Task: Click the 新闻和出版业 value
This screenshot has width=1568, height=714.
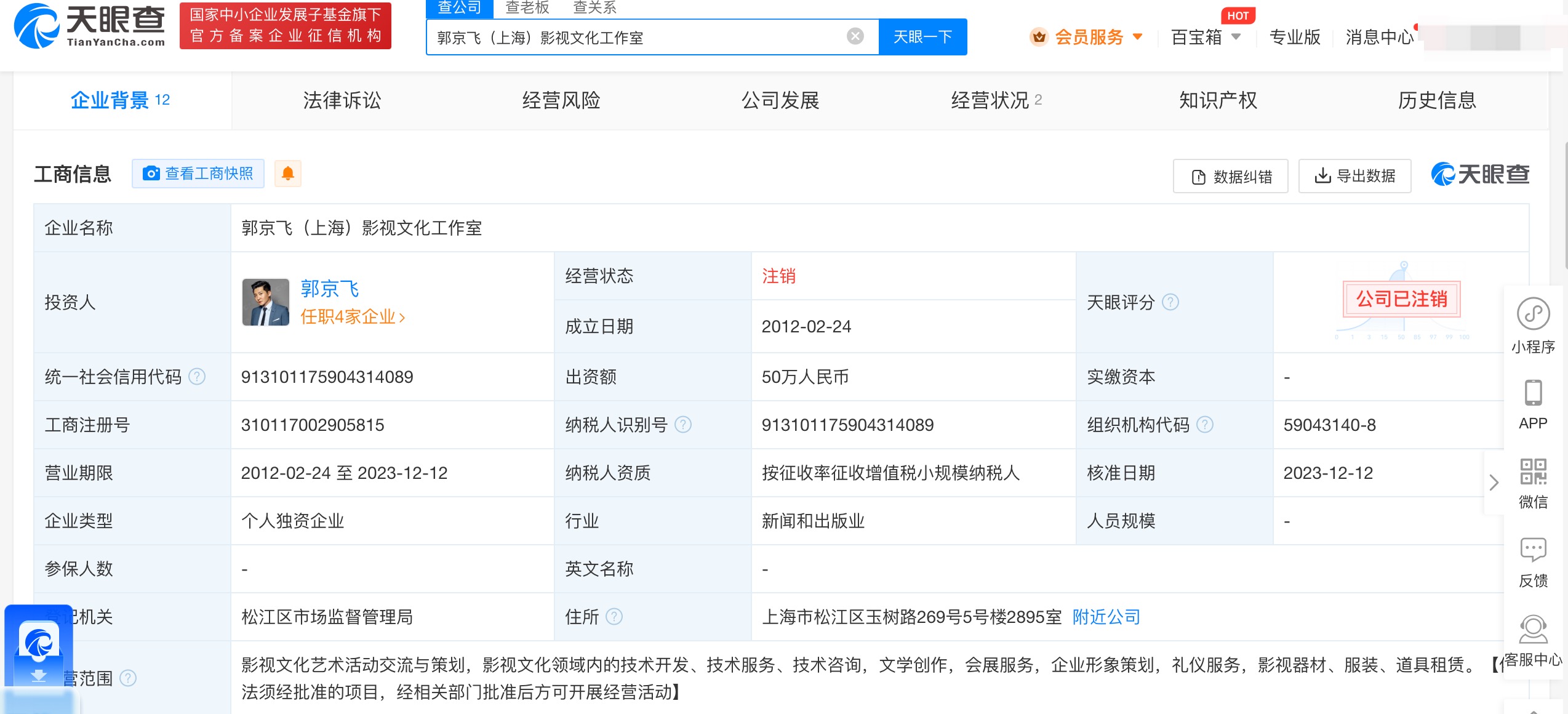Action: (814, 521)
